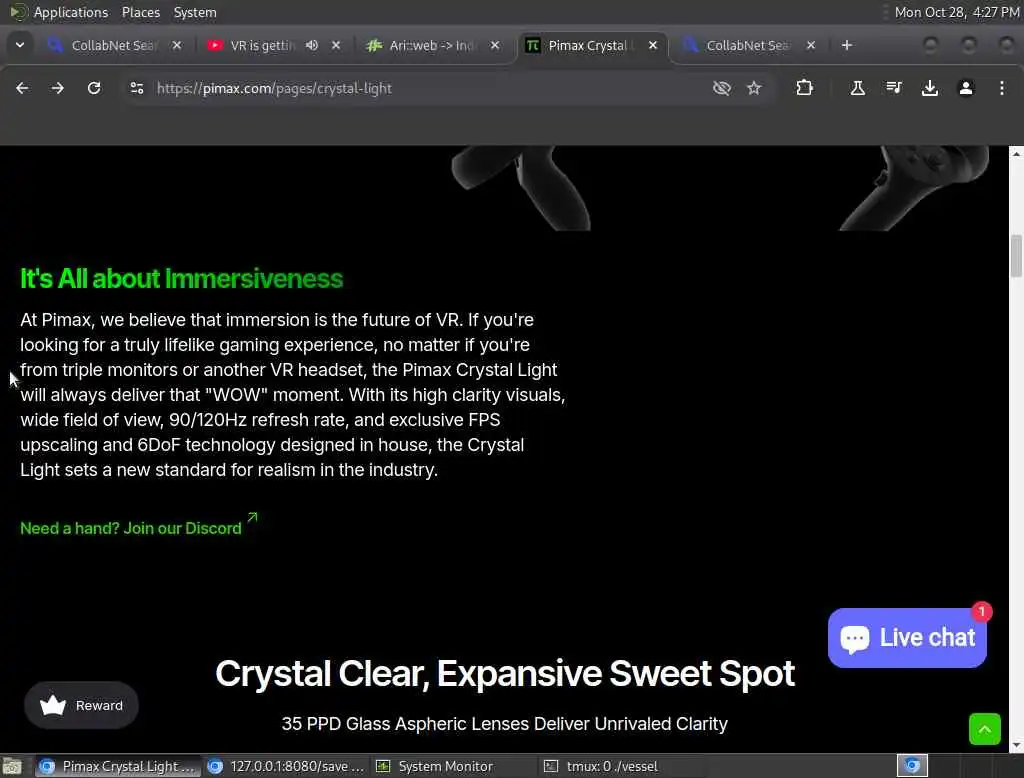Close the Ari::web tab
1024x778 pixels.
coord(495,45)
